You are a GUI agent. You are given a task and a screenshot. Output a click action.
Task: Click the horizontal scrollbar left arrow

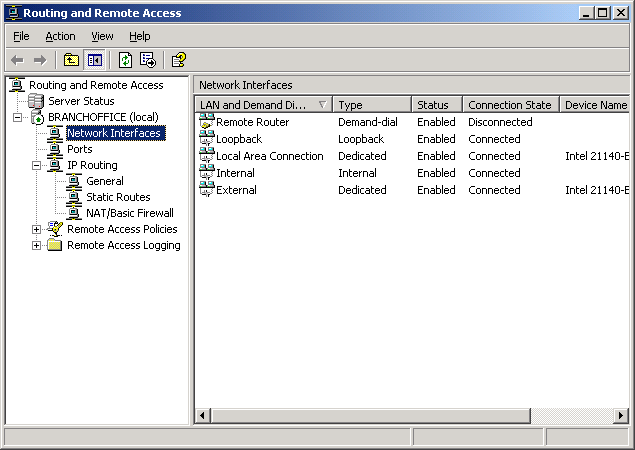[202, 415]
